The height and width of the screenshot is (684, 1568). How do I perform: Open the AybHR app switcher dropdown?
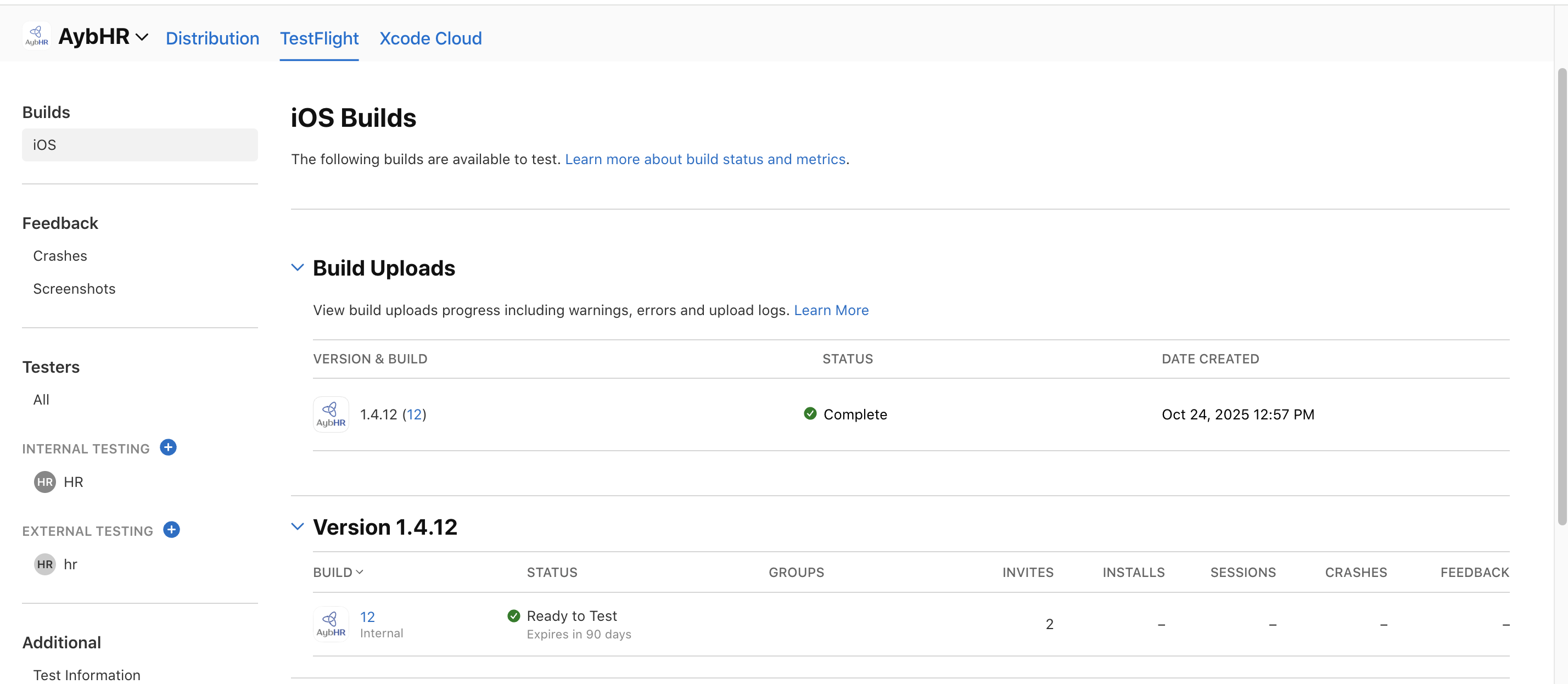142,37
